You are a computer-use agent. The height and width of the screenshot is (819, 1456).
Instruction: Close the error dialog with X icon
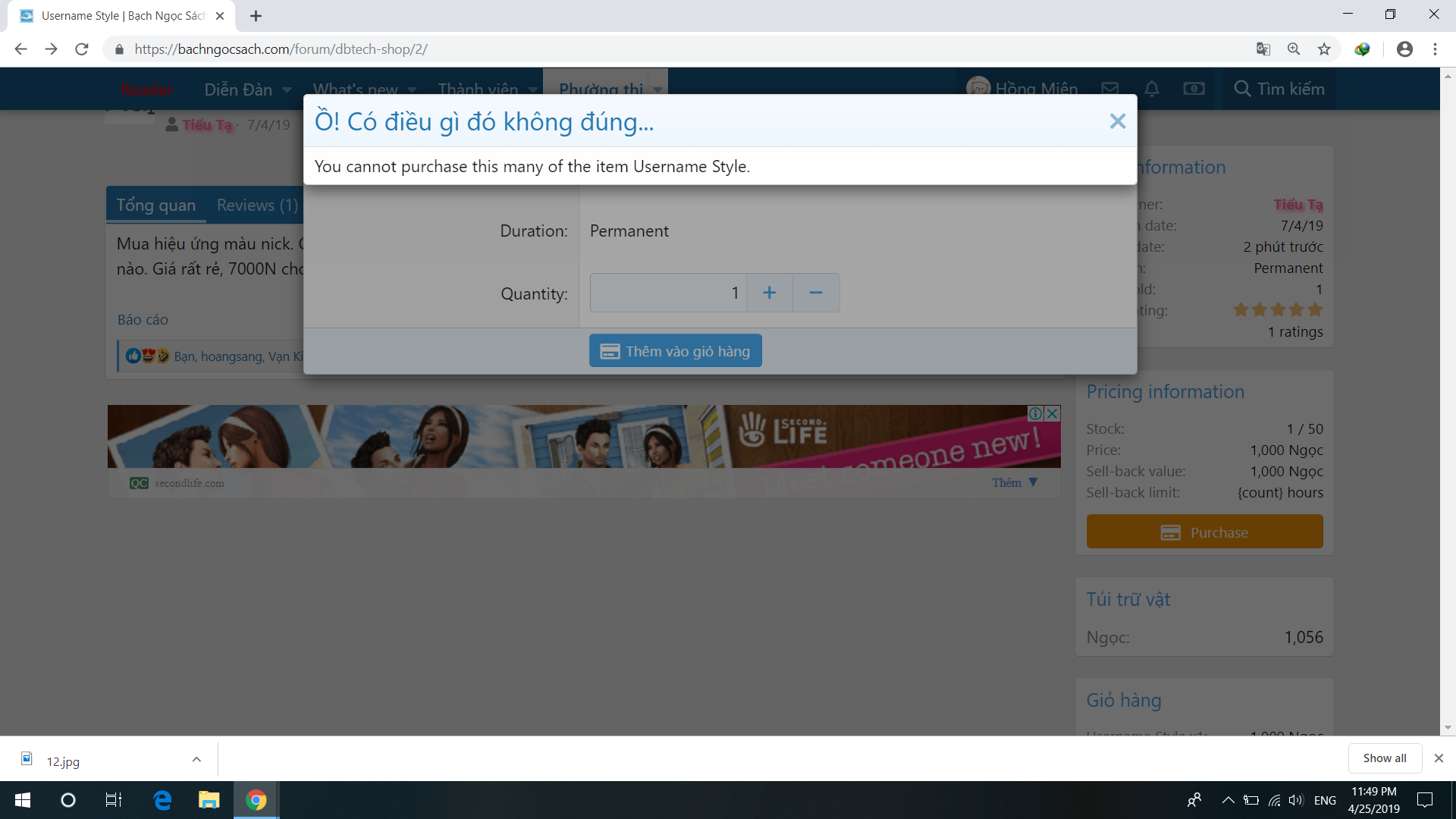tap(1117, 121)
